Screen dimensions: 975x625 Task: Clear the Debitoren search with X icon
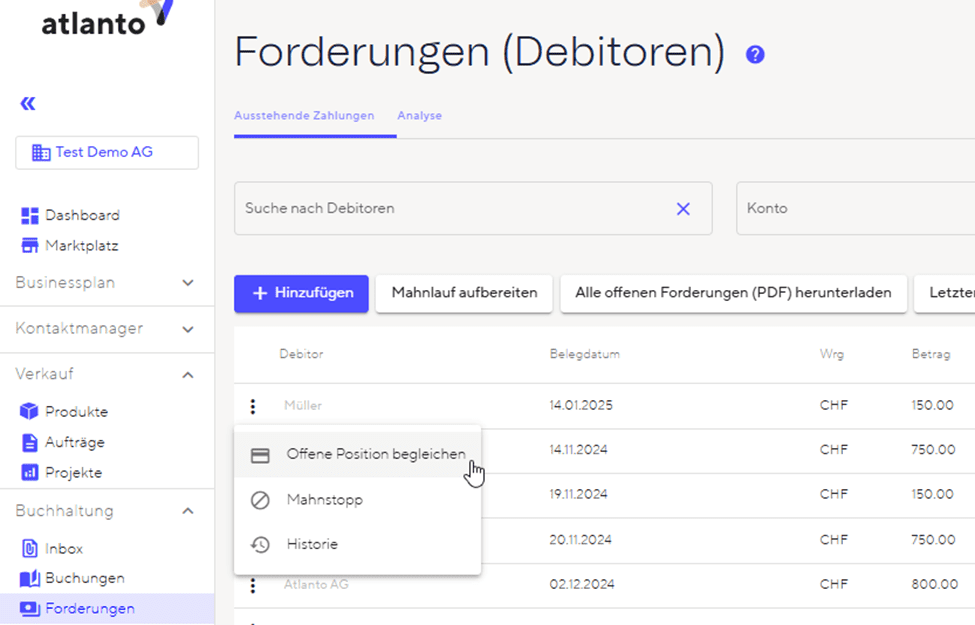tap(683, 208)
